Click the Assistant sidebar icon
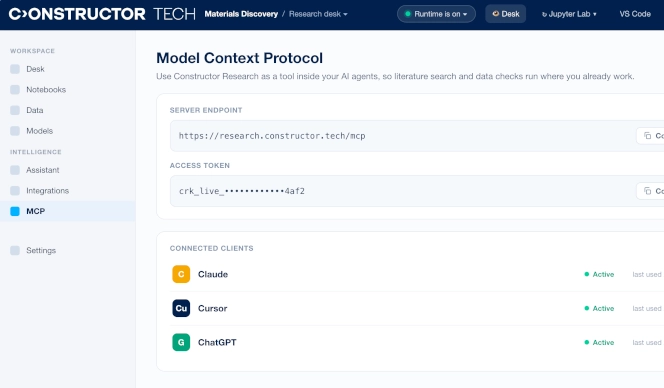Screen dimensions: 664x388 pyautogui.click(x=15, y=170)
